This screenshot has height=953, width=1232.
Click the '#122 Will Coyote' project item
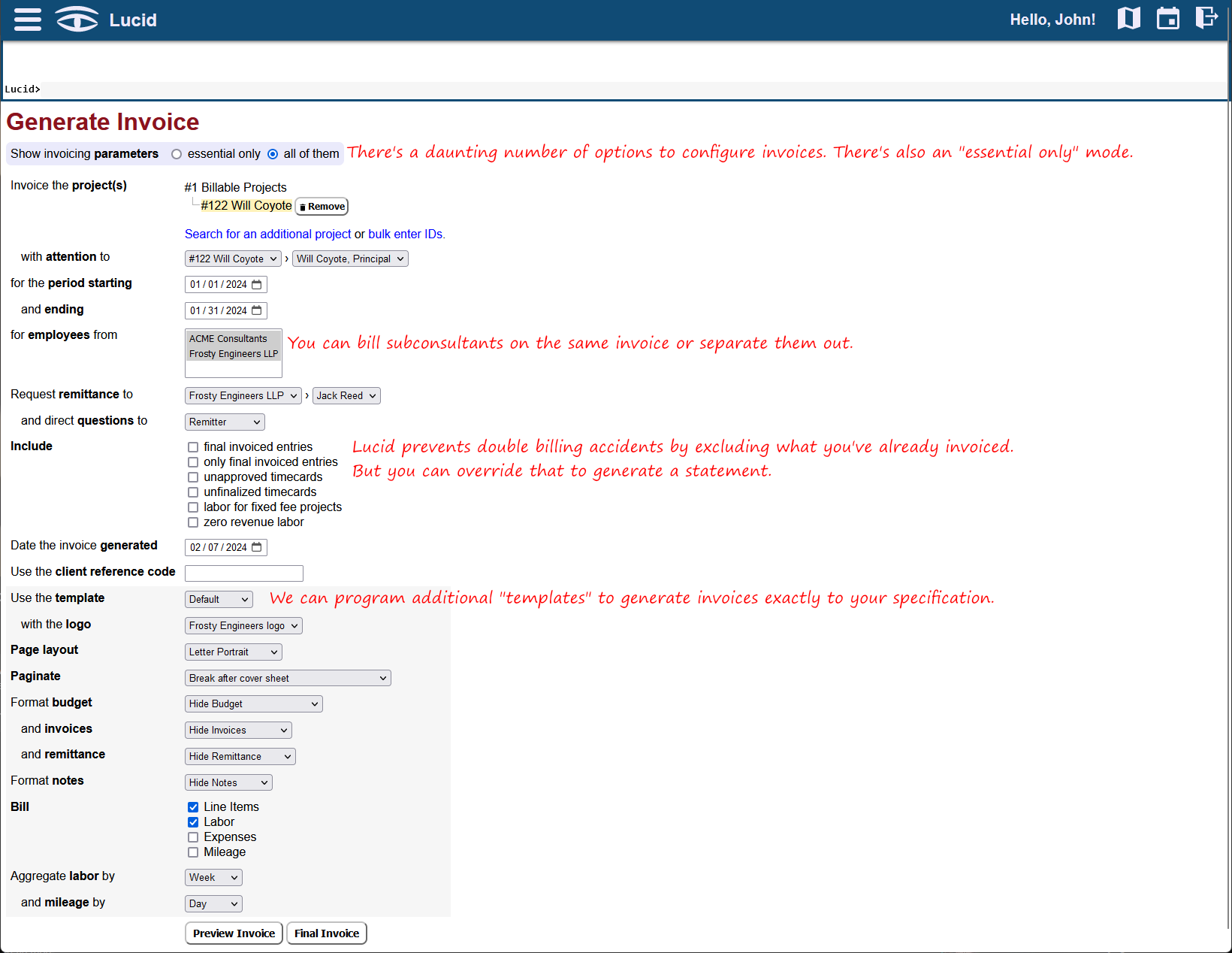[x=246, y=205]
